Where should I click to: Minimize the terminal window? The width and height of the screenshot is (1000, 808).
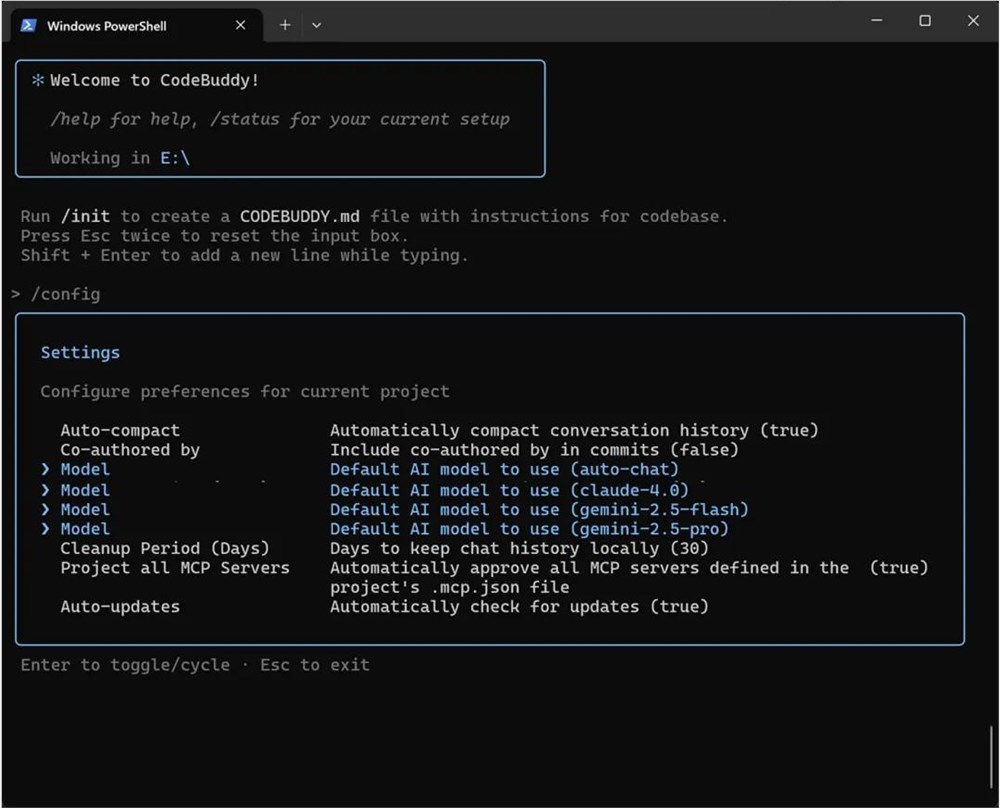point(876,20)
